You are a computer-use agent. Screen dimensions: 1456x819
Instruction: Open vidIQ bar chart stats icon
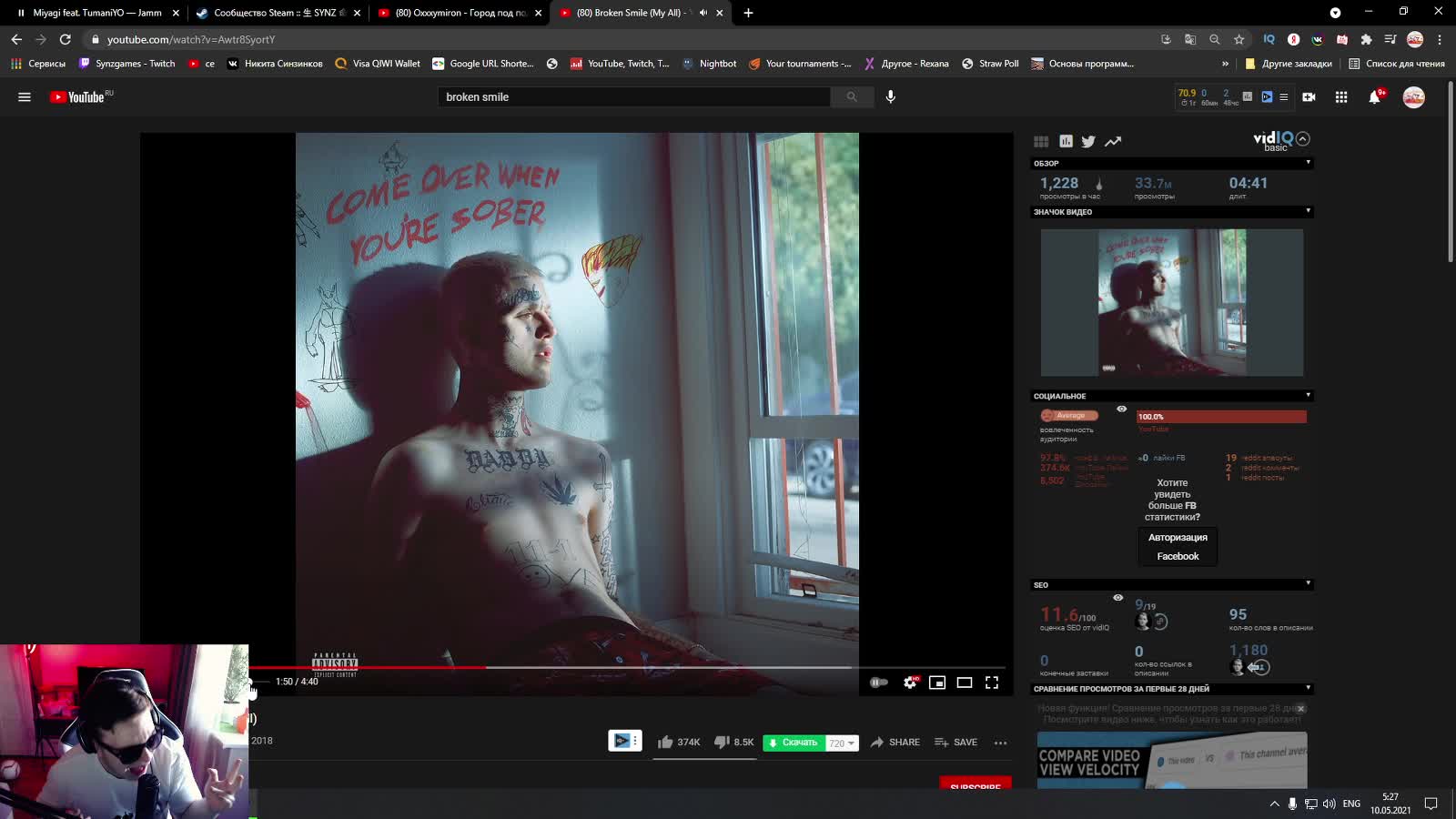click(x=1066, y=141)
